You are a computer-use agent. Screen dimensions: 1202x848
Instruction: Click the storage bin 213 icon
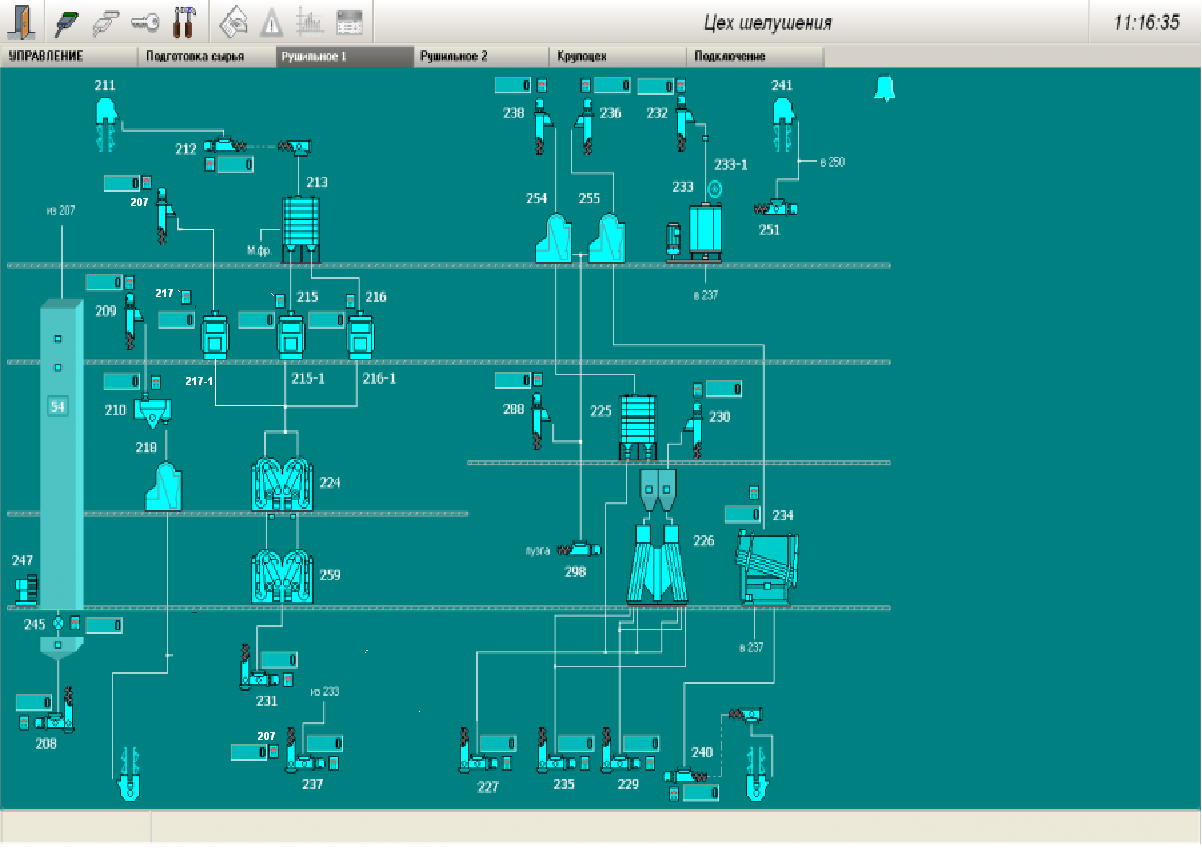(300, 223)
